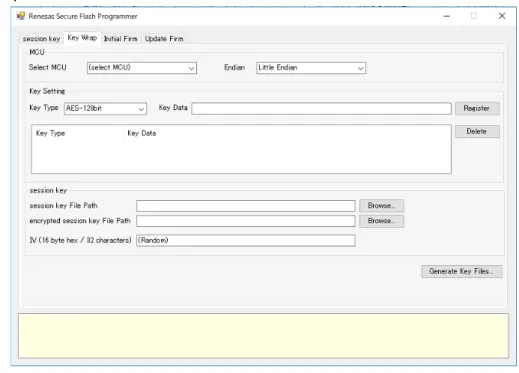Click Generate Key Files button
Image resolution: width=519 pixels, height=373 pixels.
tap(461, 271)
